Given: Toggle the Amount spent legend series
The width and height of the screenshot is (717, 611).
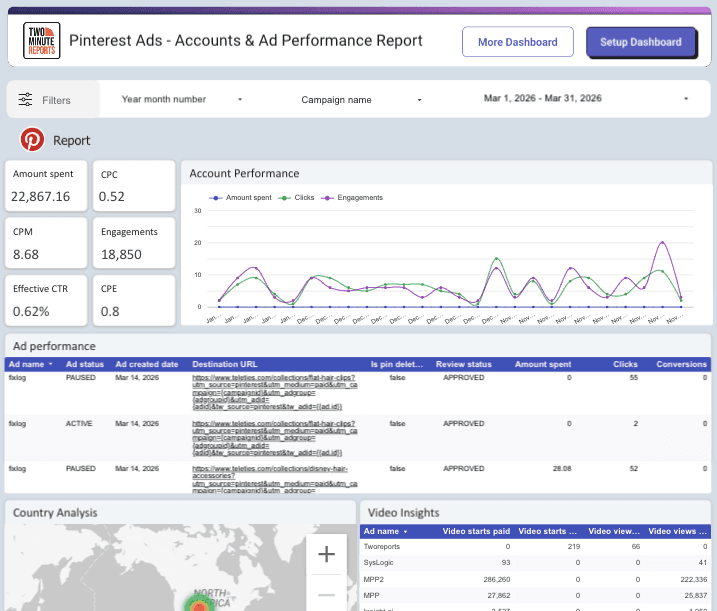Looking at the screenshot, I should 241,198.
